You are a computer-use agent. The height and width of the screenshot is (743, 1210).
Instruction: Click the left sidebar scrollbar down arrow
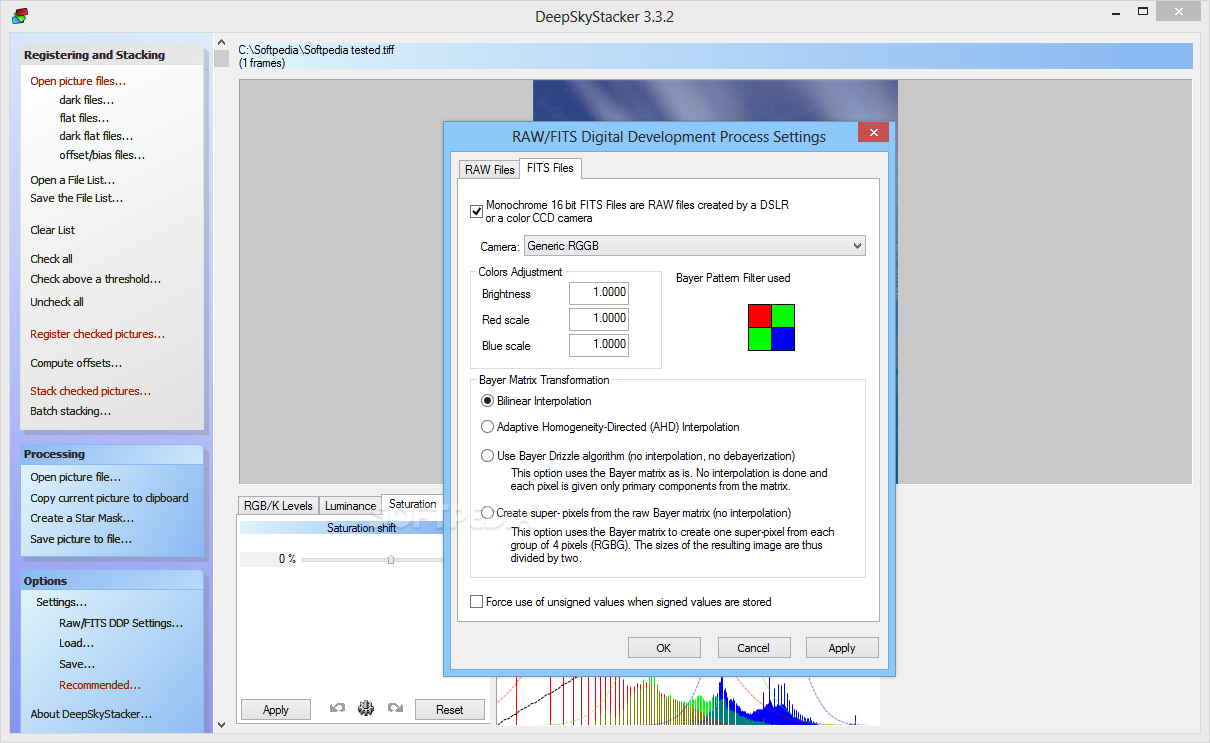click(222, 725)
